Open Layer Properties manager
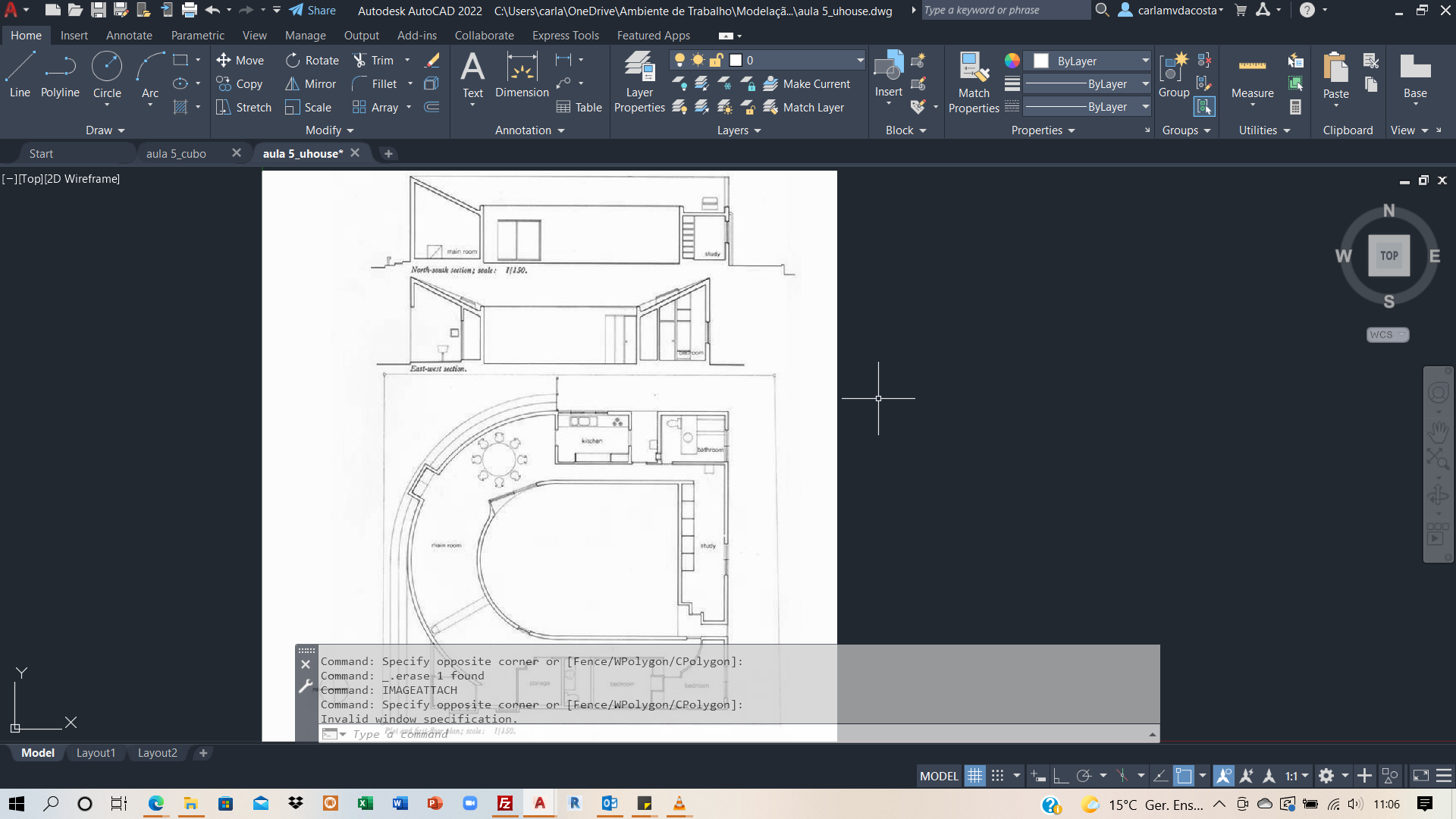 coord(639,82)
